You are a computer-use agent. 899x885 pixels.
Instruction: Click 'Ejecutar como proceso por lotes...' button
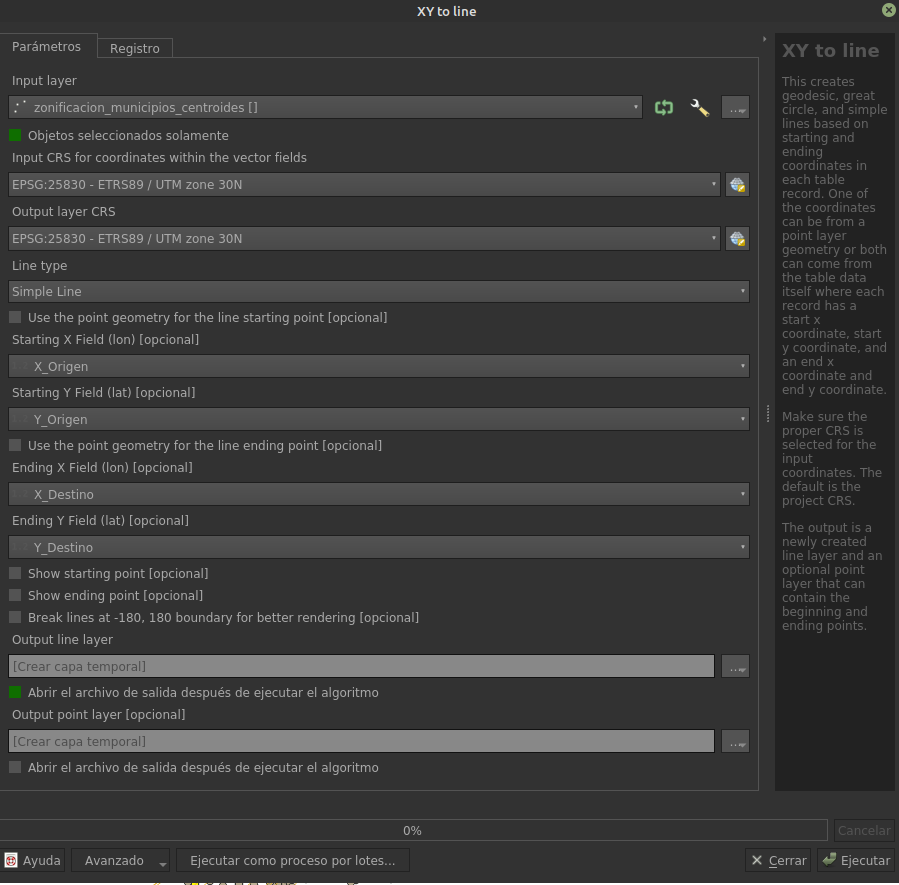(293, 860)
